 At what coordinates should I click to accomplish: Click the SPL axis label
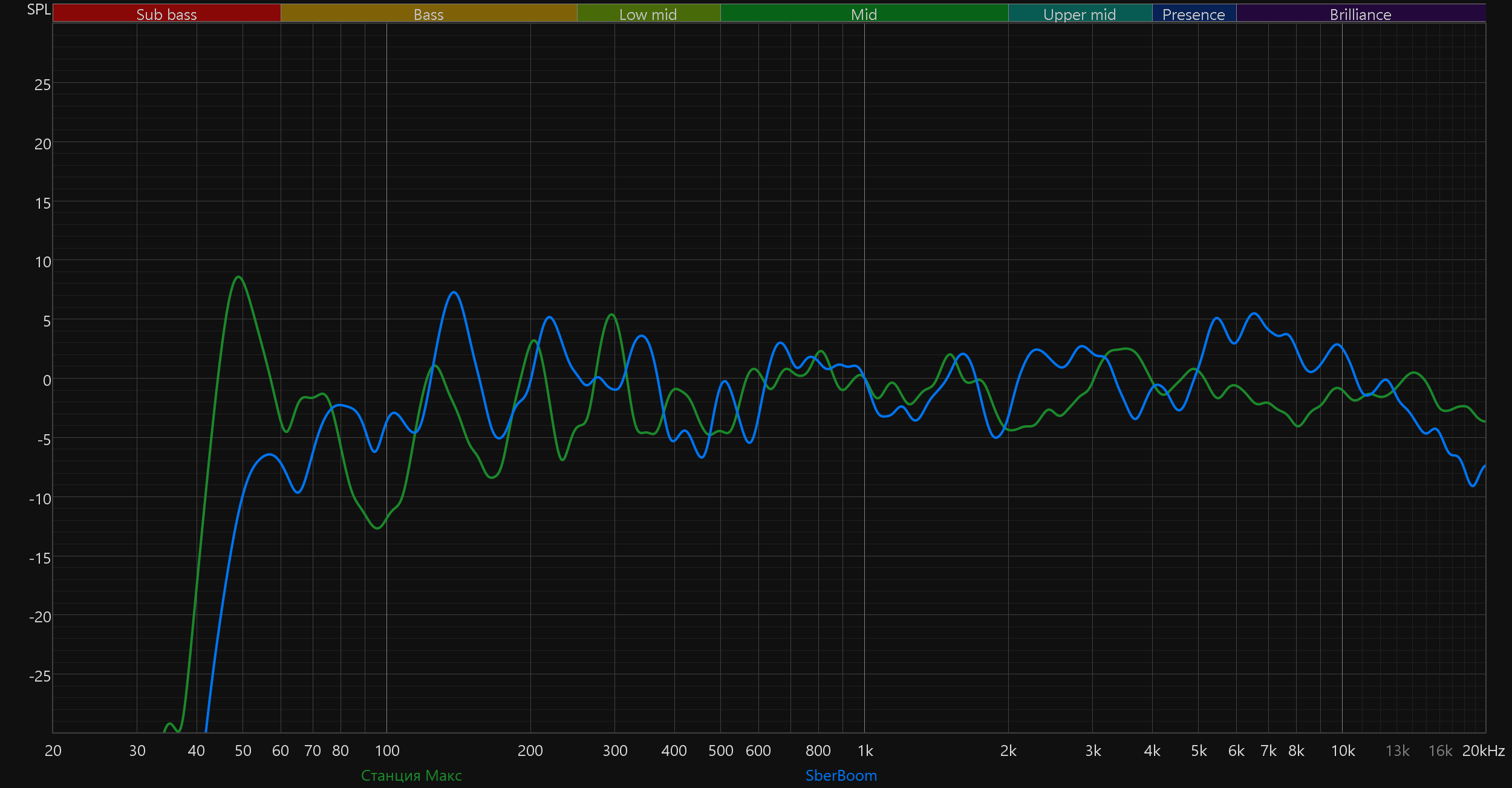tap(39, 10)
